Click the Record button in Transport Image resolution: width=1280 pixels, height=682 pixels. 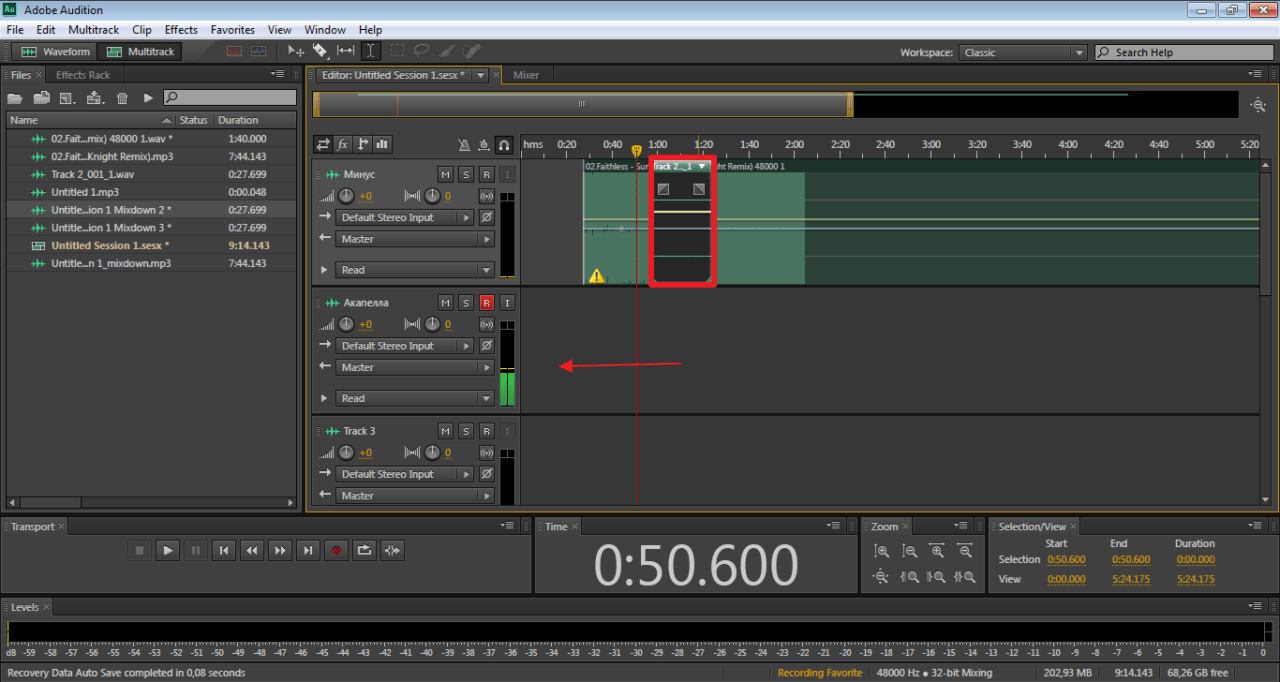click(337, 550)
